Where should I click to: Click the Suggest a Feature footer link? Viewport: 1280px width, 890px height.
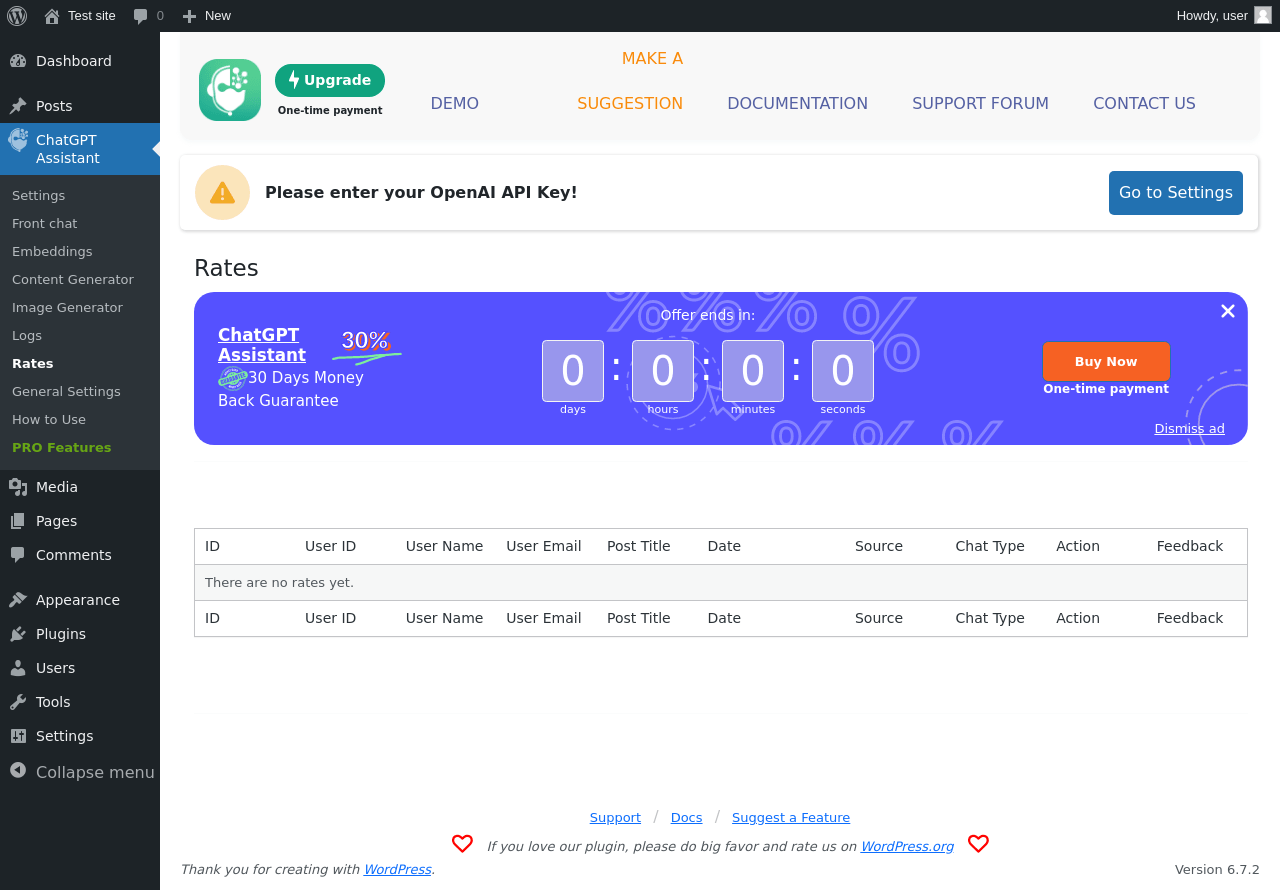coord(791,818)
